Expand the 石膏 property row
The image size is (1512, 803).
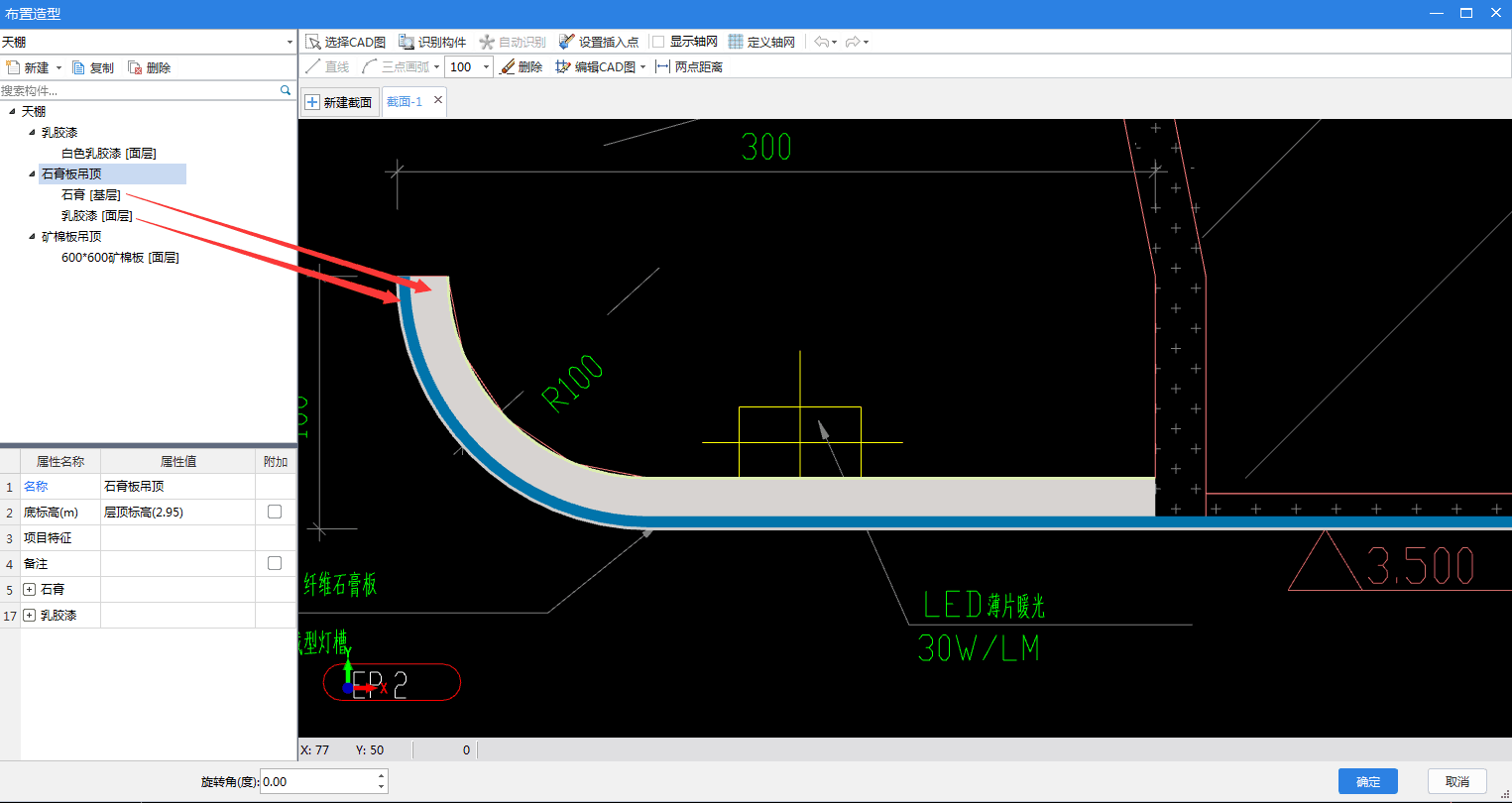30,589
